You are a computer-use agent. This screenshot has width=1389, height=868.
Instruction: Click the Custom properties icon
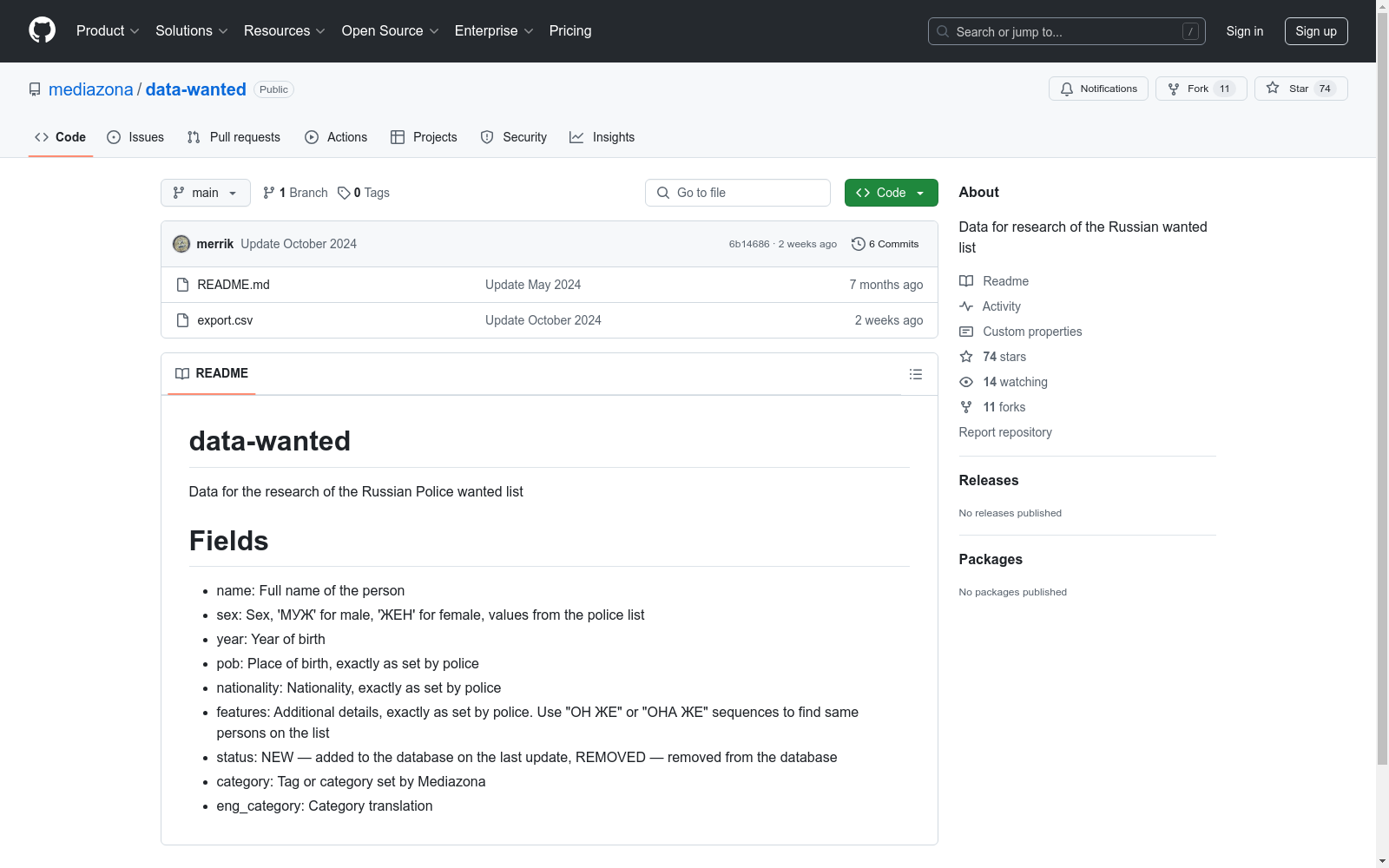[x=966, y=332]
